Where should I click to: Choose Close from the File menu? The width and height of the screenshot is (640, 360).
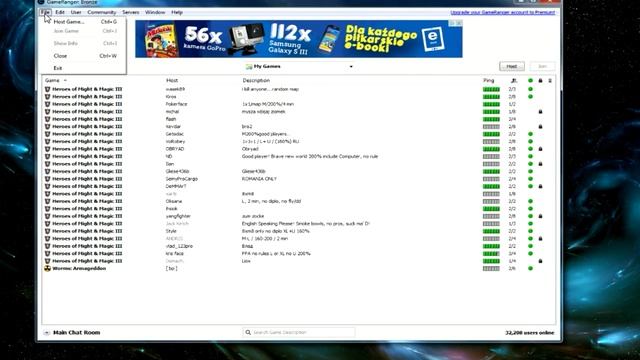coord(84,56)
